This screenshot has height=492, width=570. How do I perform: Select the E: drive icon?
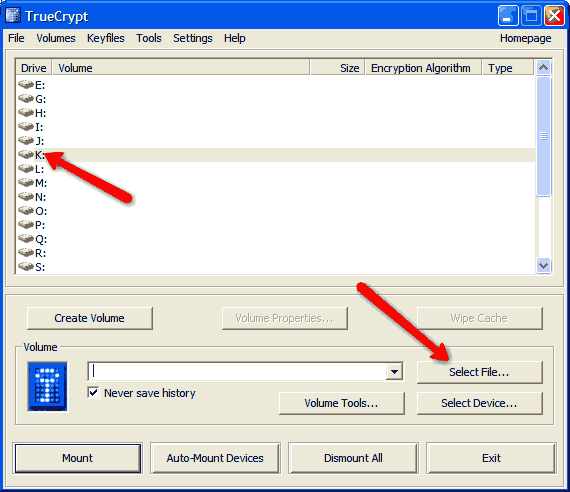point(26,84)
